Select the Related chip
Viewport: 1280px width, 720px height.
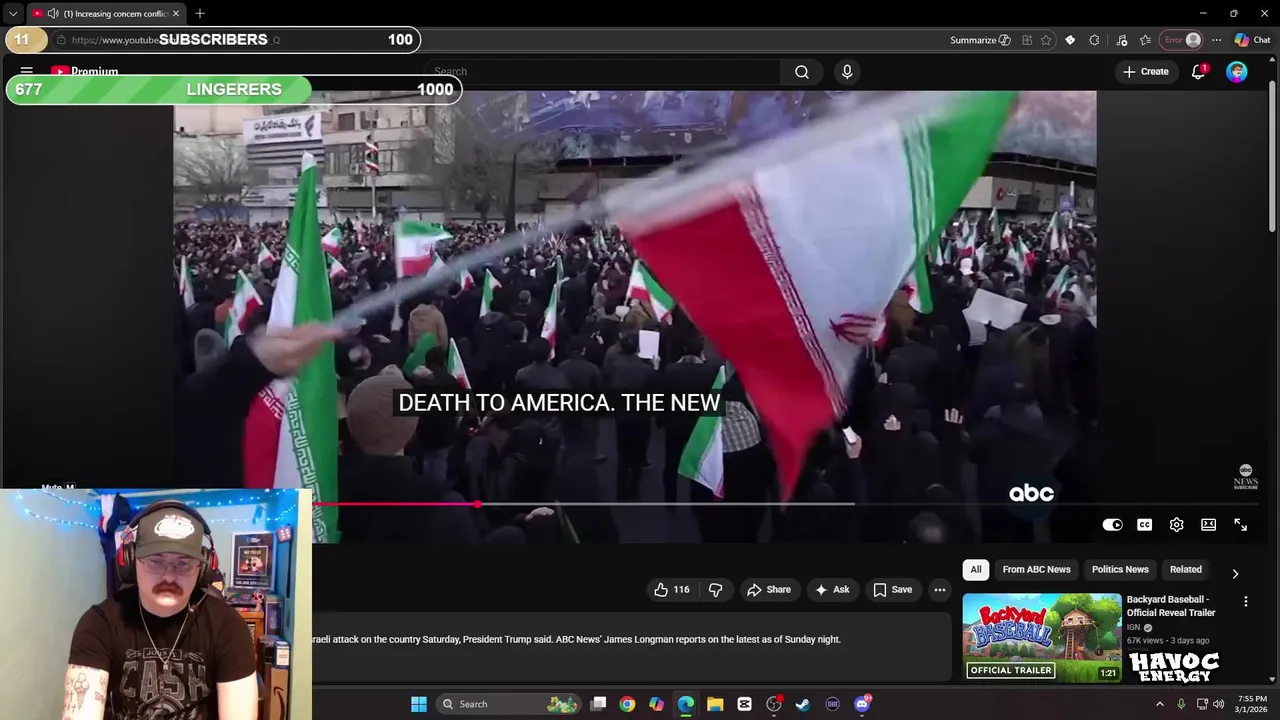(x=1186, y=570)
